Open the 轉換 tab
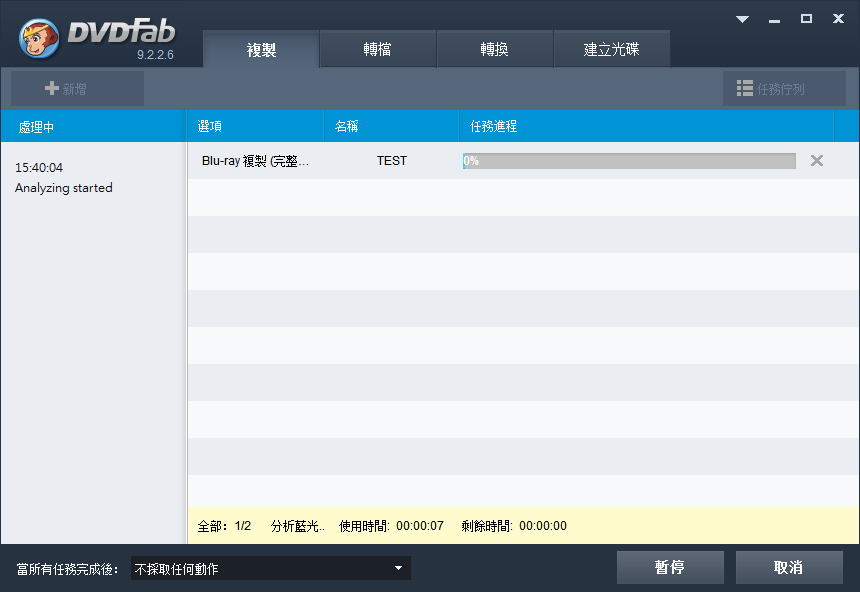Image resolution: width=860 pixels, height=592 pixels. pos(495,50)
